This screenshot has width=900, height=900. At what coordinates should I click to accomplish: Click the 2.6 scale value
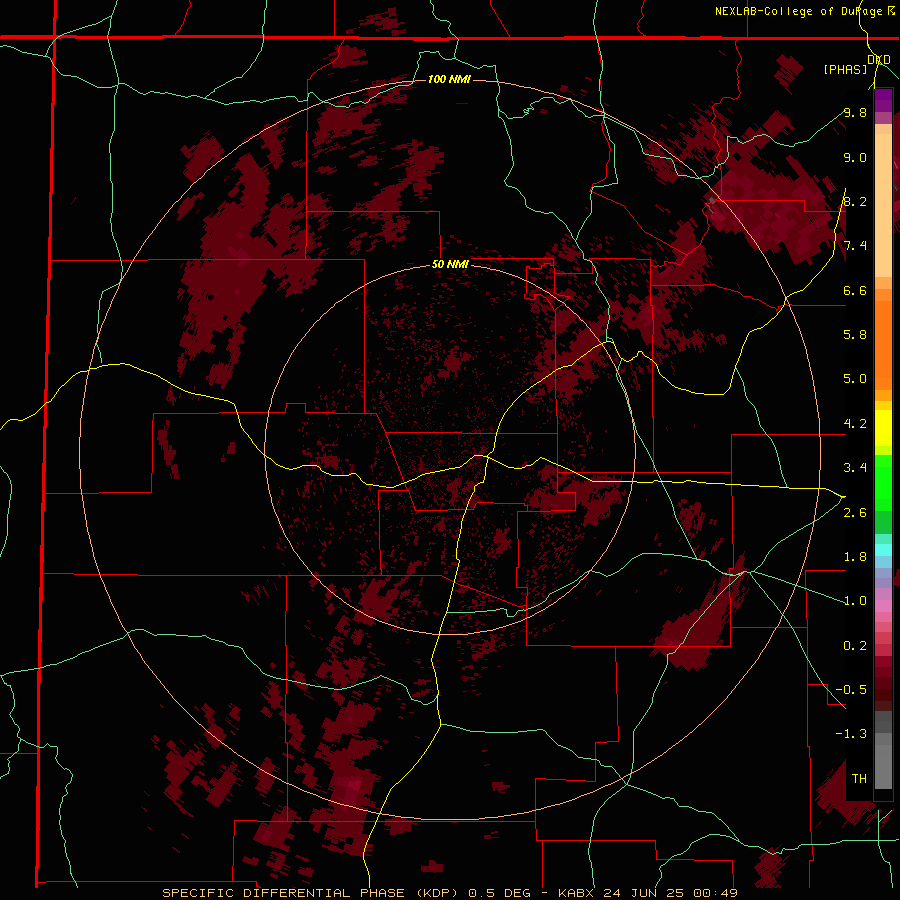(855, 513)
